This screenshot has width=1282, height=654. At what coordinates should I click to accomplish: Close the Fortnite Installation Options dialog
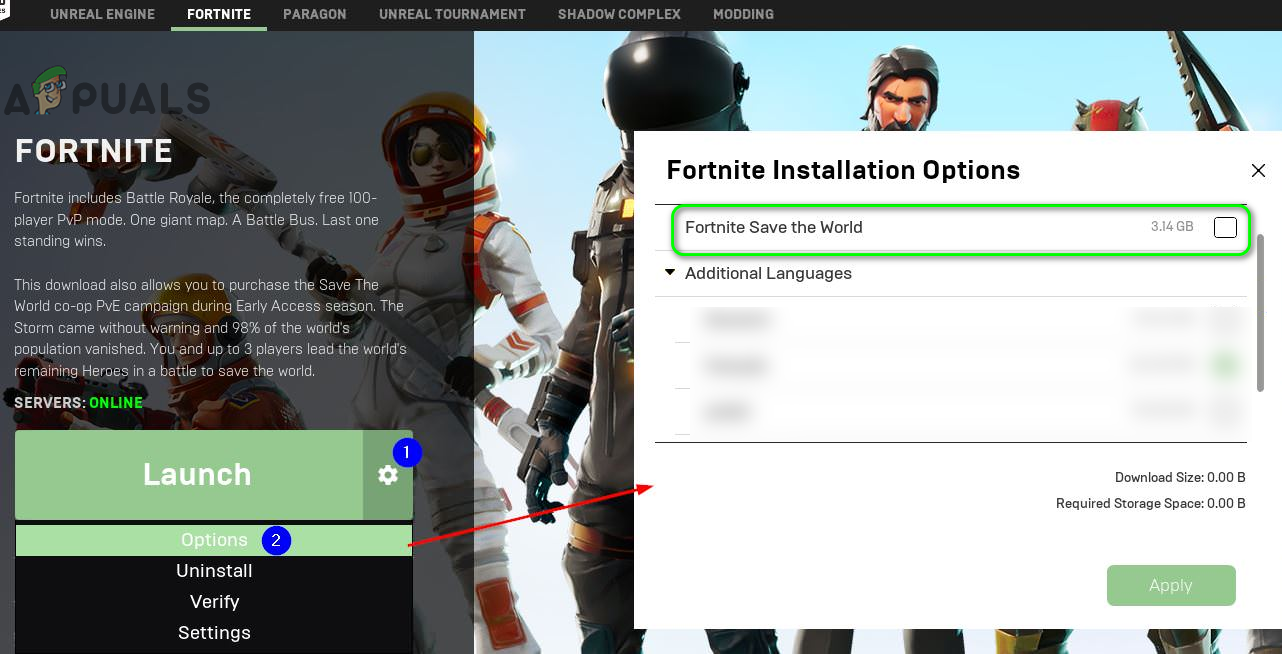point(1258,171)
